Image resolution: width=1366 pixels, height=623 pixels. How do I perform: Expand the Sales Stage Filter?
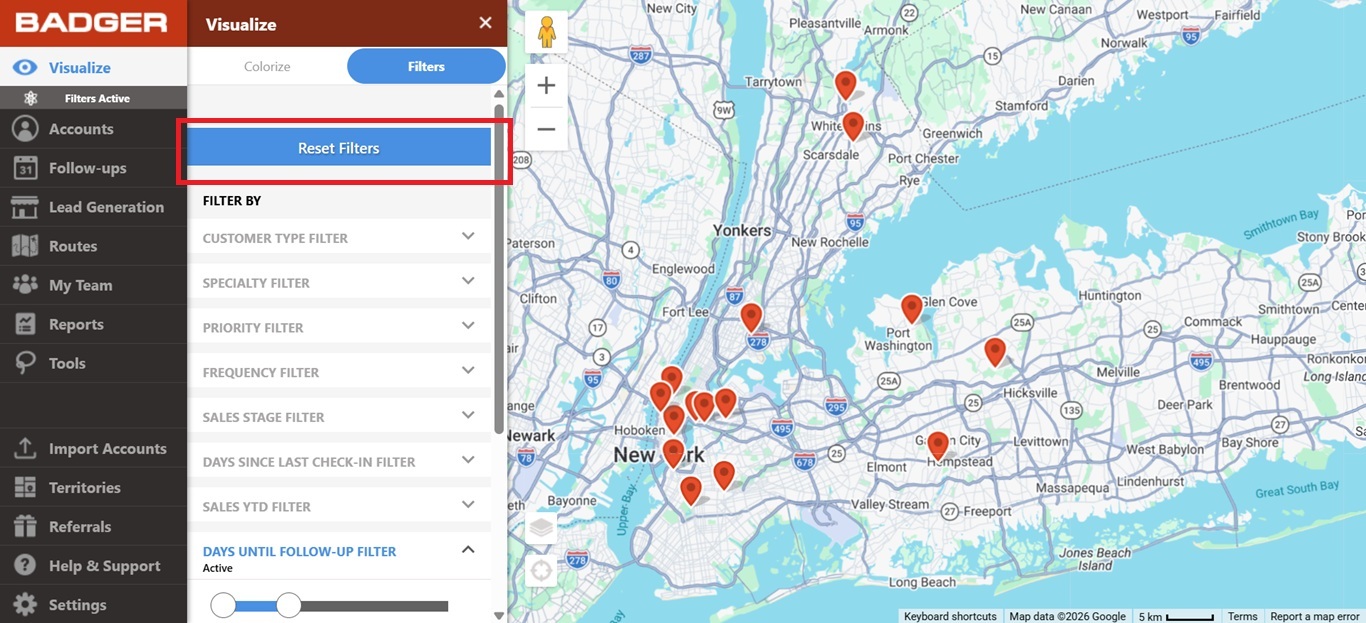[339, 417]
